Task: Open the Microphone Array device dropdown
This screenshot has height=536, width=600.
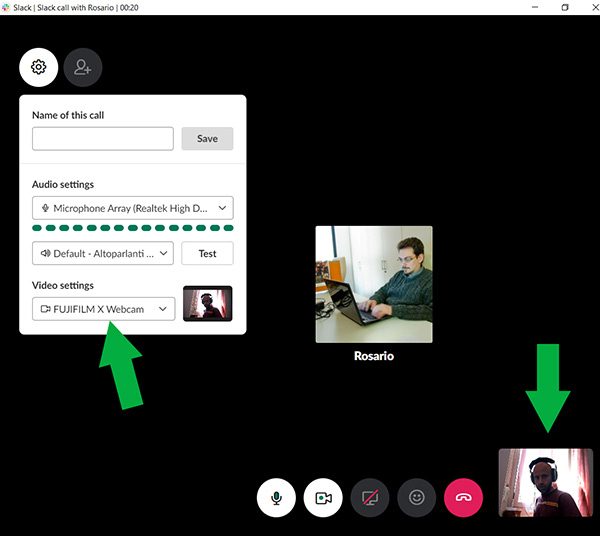Action: pyautogui.click(x=133, y=208)
